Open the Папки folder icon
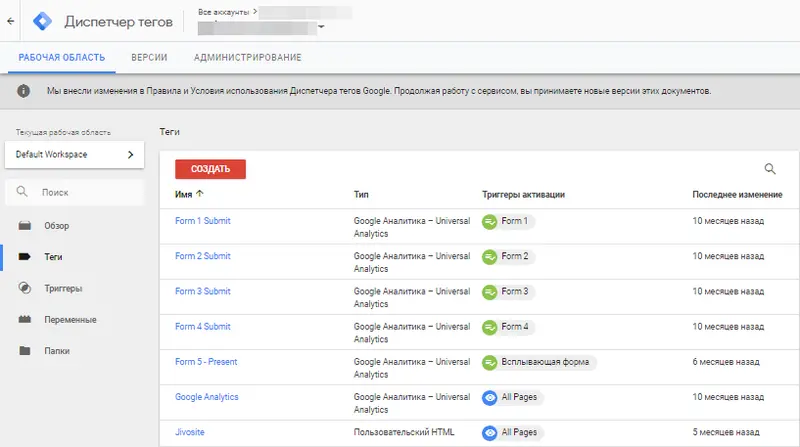 click(24, 351)
